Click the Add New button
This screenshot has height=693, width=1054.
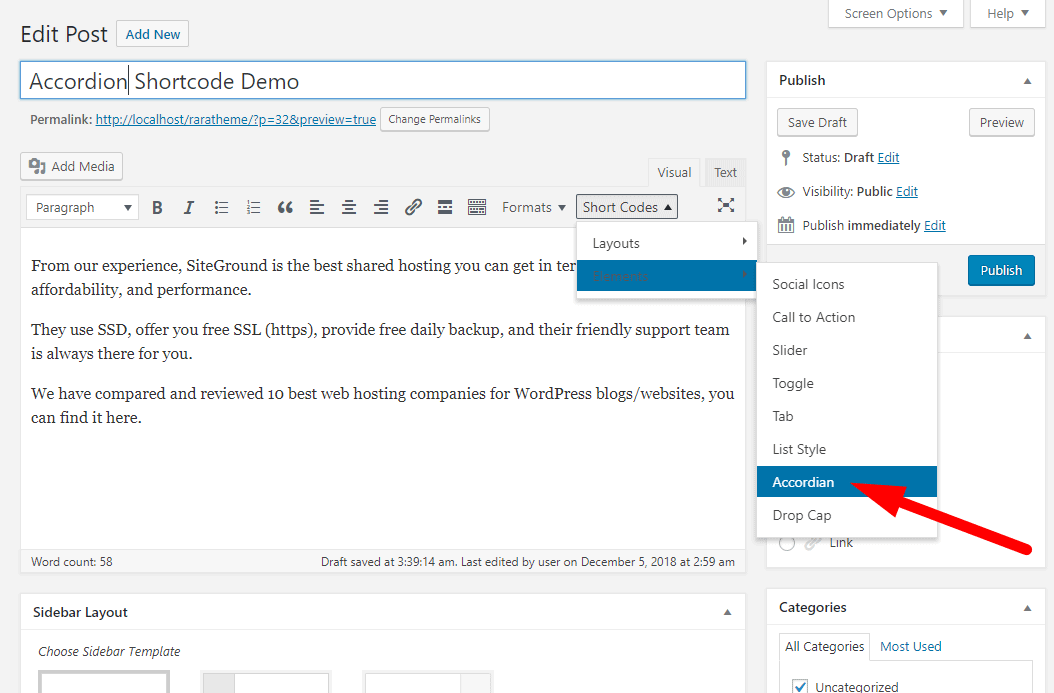153,34
